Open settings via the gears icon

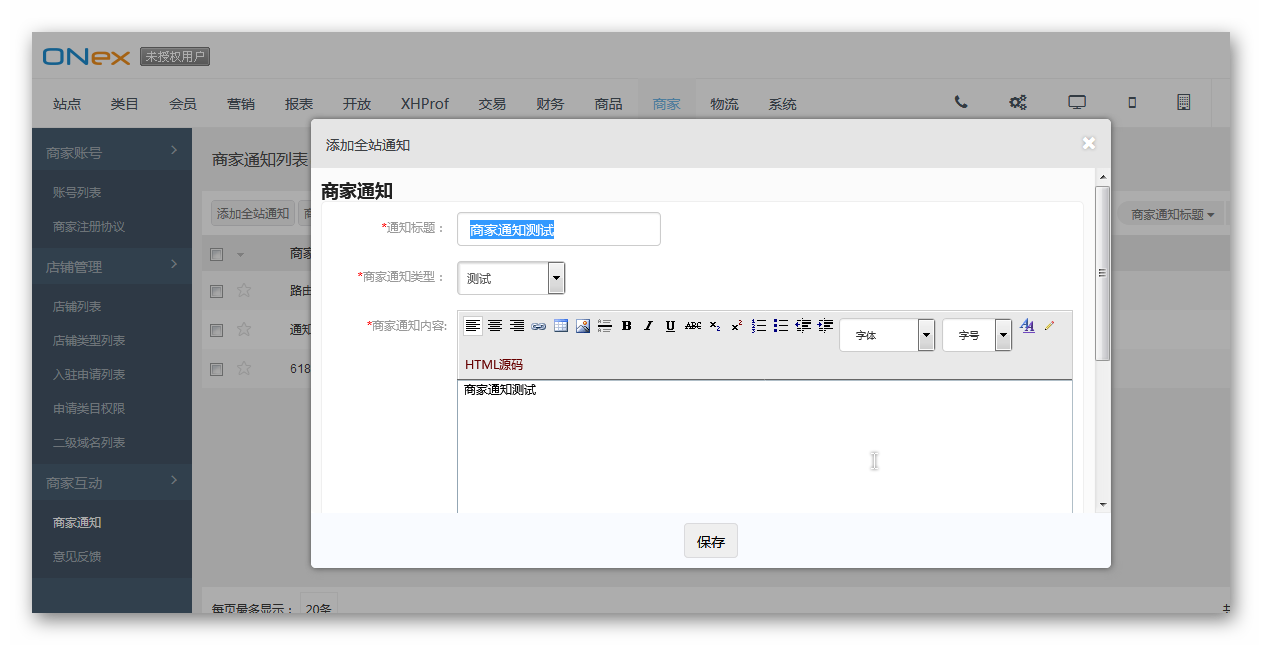coord(1018,102)
